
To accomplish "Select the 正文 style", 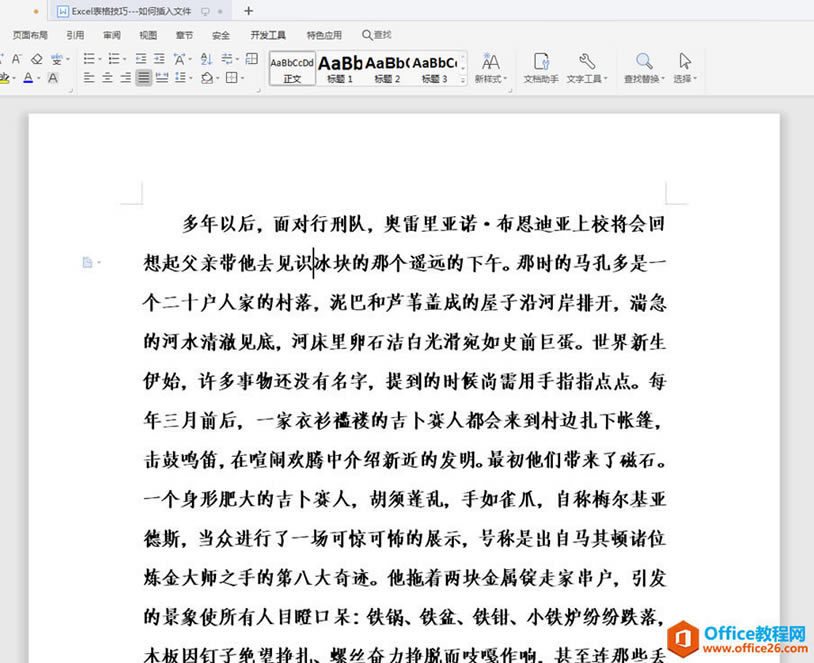I will pyautogui.click(x=292, y=68).
